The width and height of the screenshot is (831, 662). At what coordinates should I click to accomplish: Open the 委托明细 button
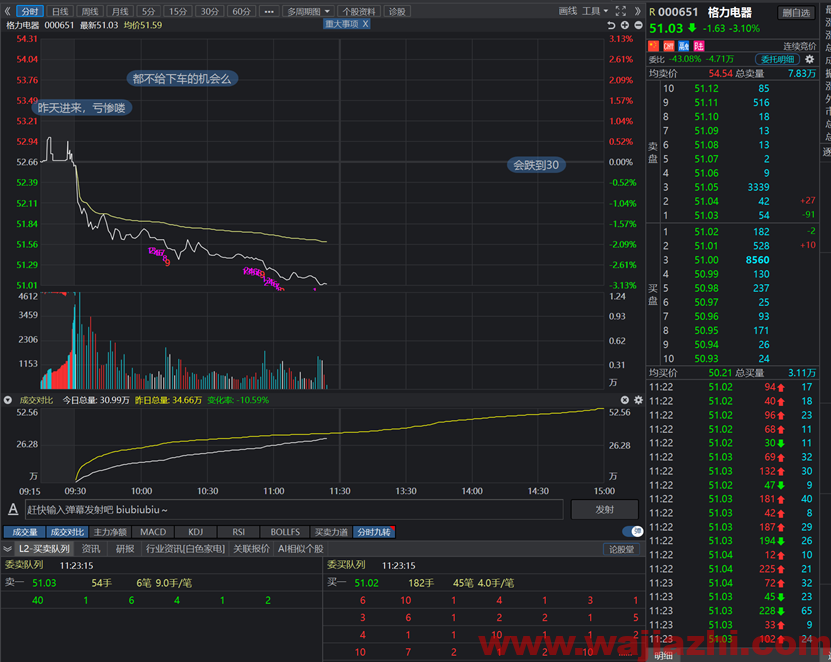[x=777, y=59]
